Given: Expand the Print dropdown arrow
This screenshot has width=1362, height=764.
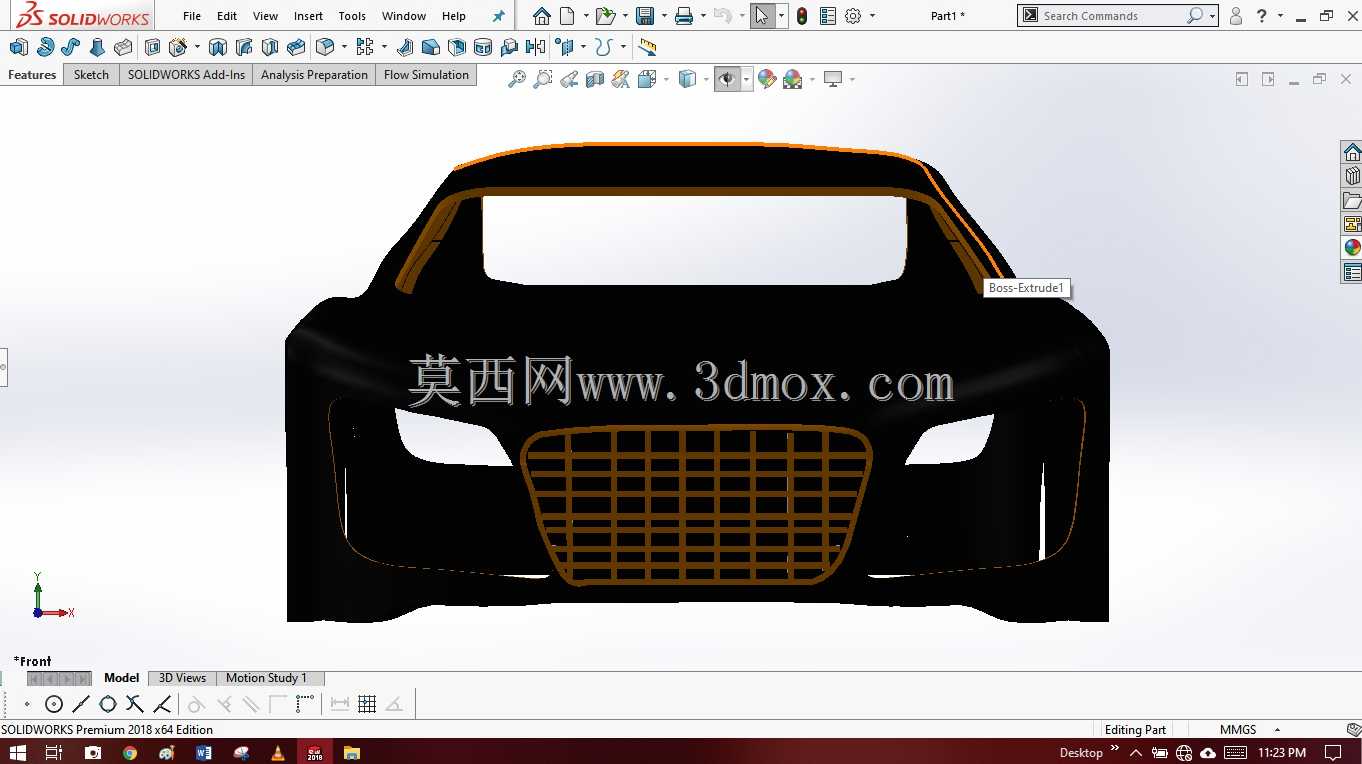Looking at the screenshot, I should 703,16.
